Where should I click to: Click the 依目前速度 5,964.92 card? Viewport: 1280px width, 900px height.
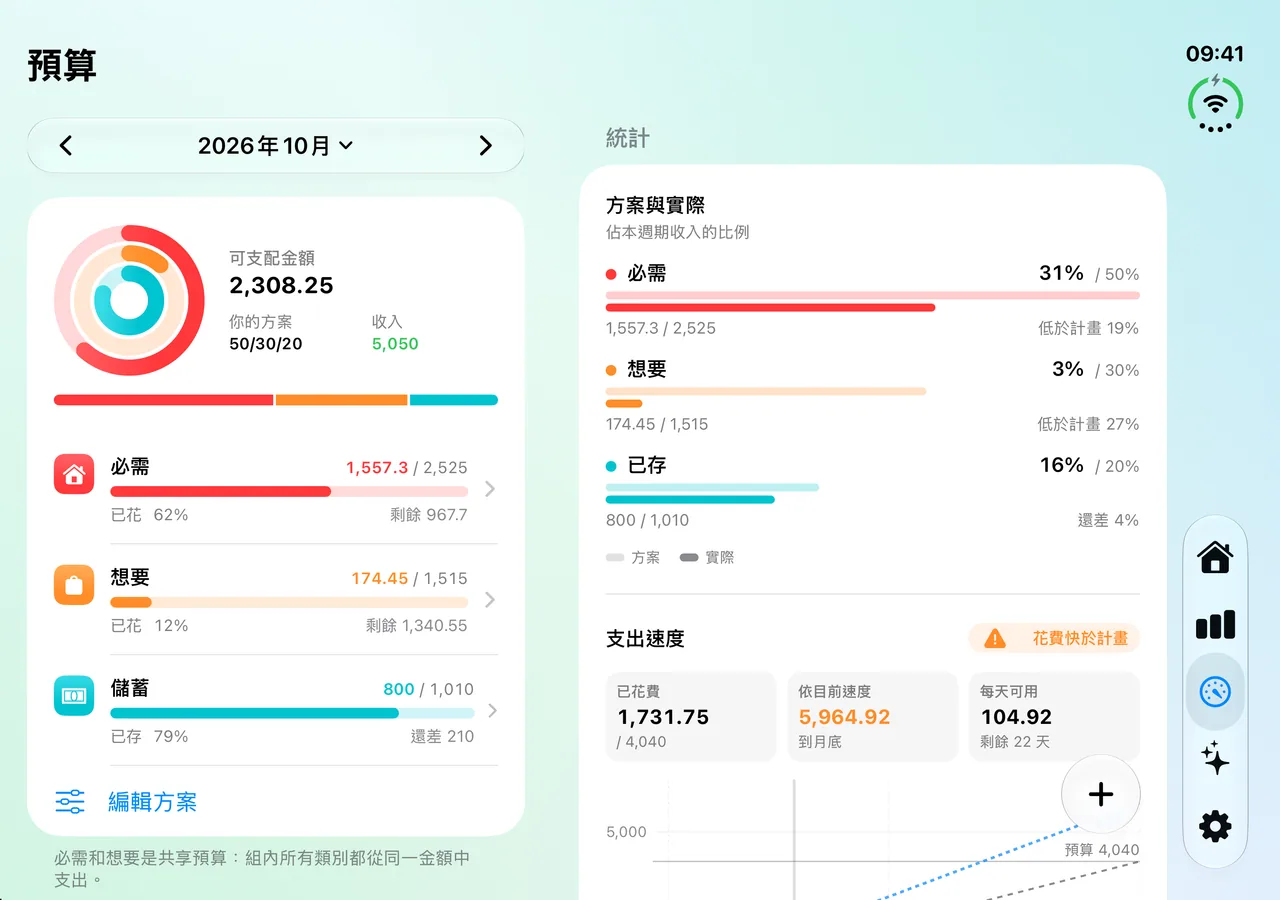[x=873, y=717]
